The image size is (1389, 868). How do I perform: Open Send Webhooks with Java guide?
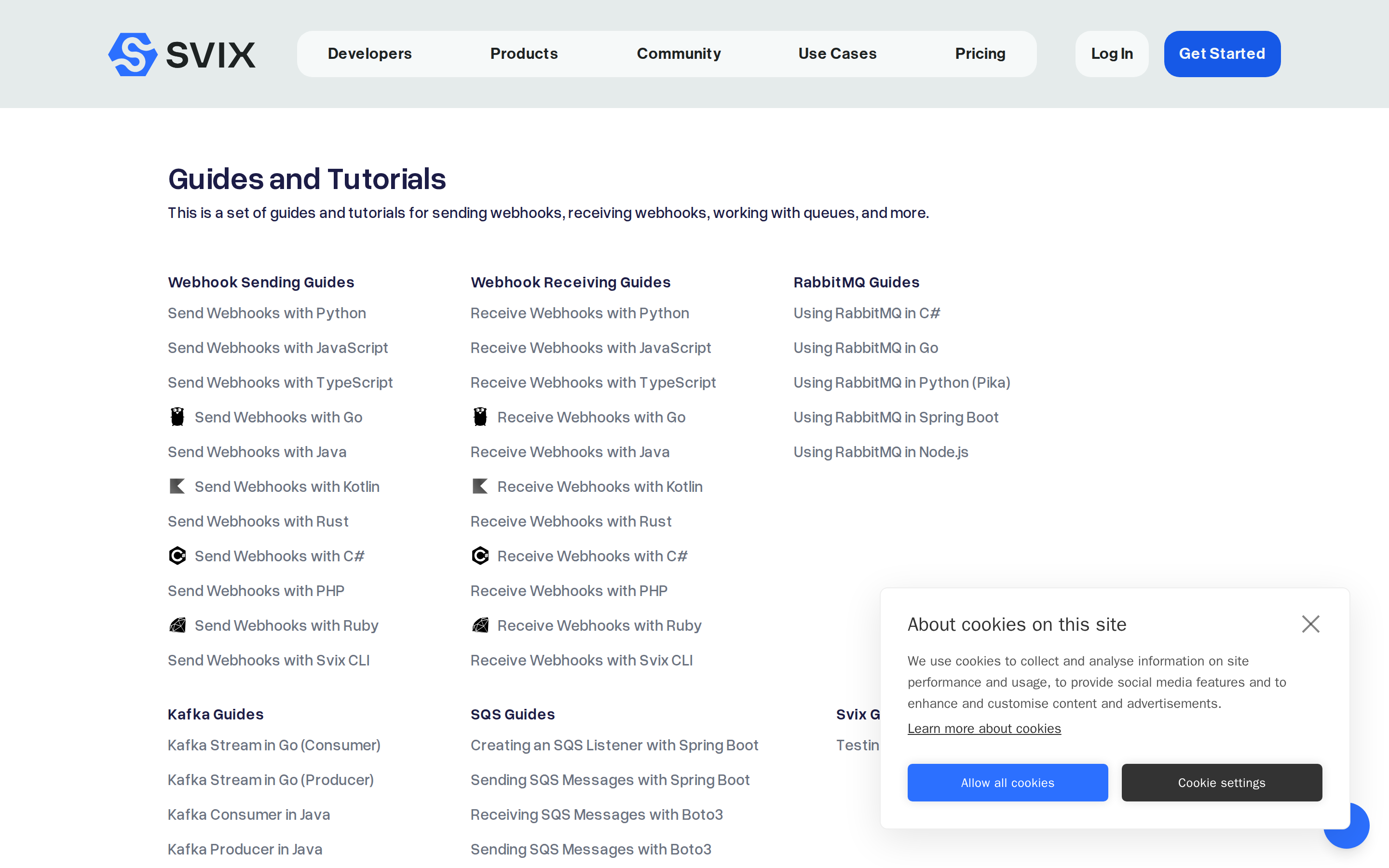[x=257, y=452]
